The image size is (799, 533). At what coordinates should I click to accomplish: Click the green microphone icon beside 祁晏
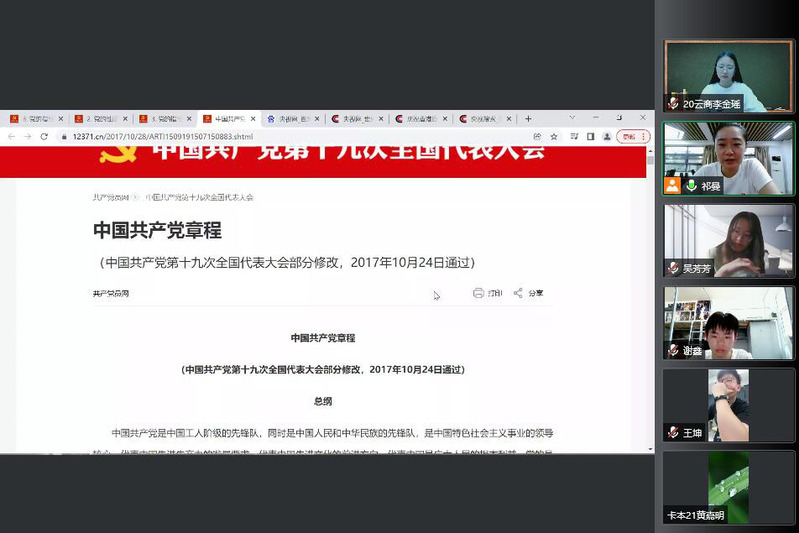point(691,186)
